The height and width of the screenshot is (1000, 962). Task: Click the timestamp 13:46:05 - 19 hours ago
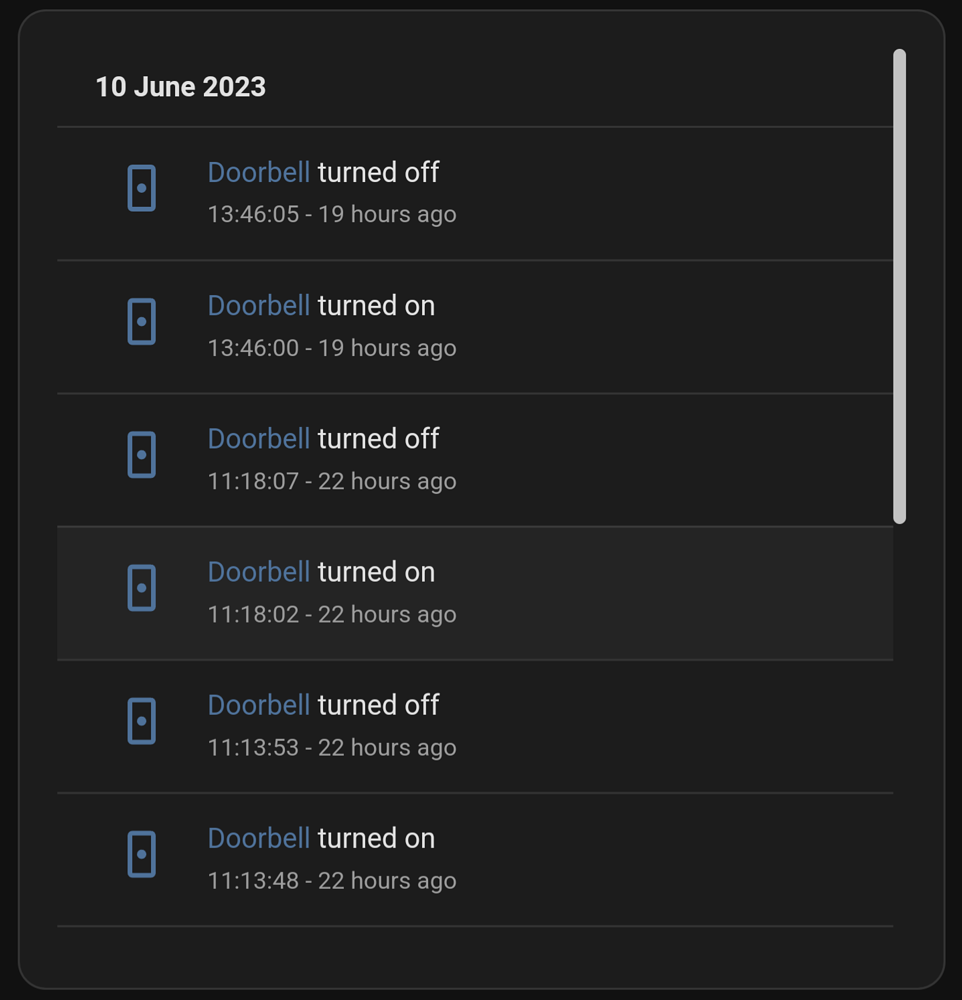point(331,214)
